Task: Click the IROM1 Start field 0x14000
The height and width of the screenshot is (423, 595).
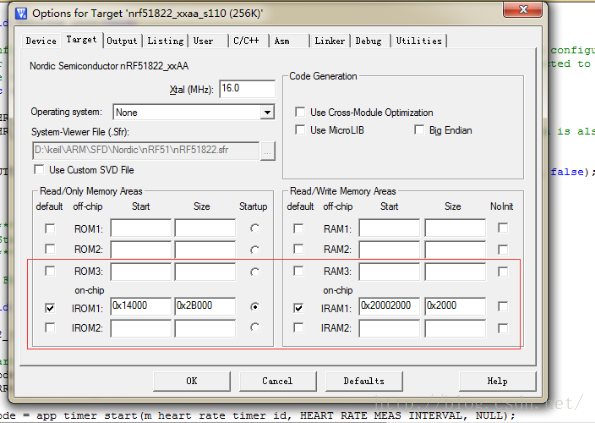Action: coord(141,306)
